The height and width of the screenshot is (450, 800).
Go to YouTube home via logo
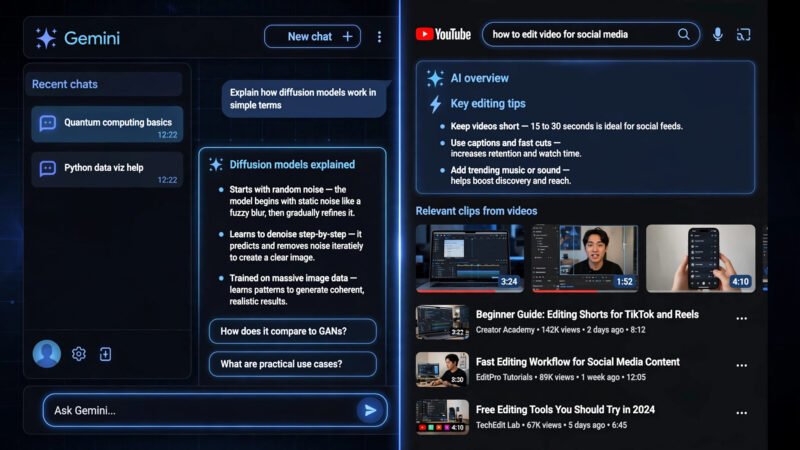point(443,34)
